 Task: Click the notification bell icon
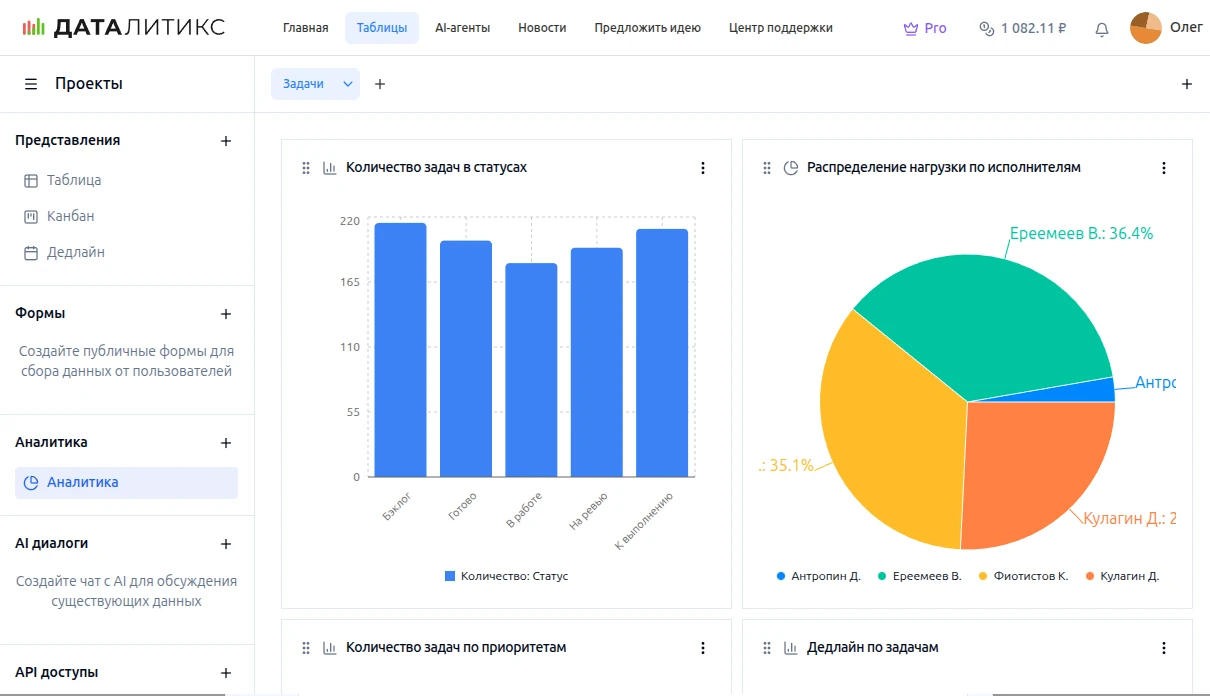[1102, 29]
